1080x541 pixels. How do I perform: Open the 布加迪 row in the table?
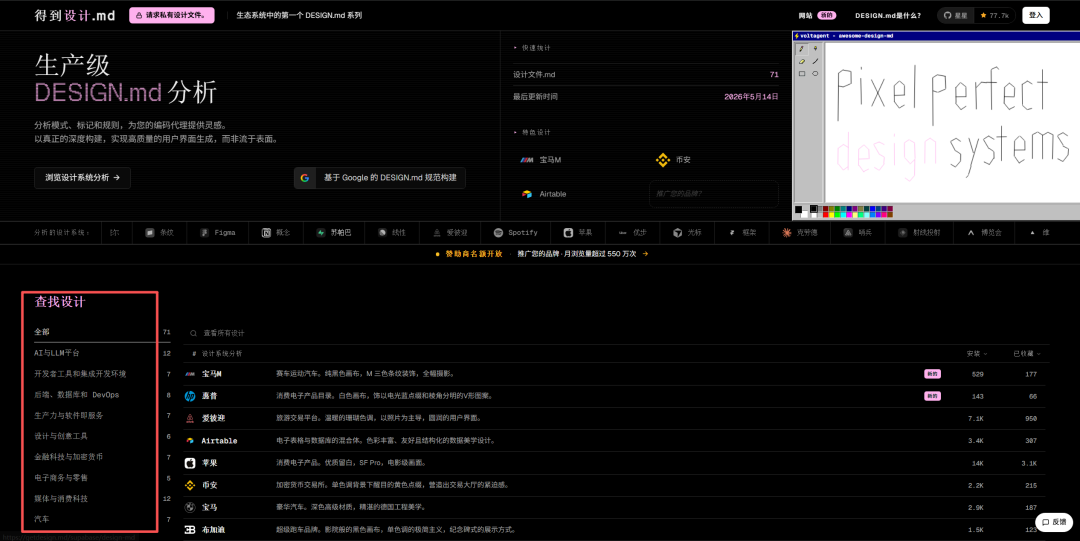[616, 530]
